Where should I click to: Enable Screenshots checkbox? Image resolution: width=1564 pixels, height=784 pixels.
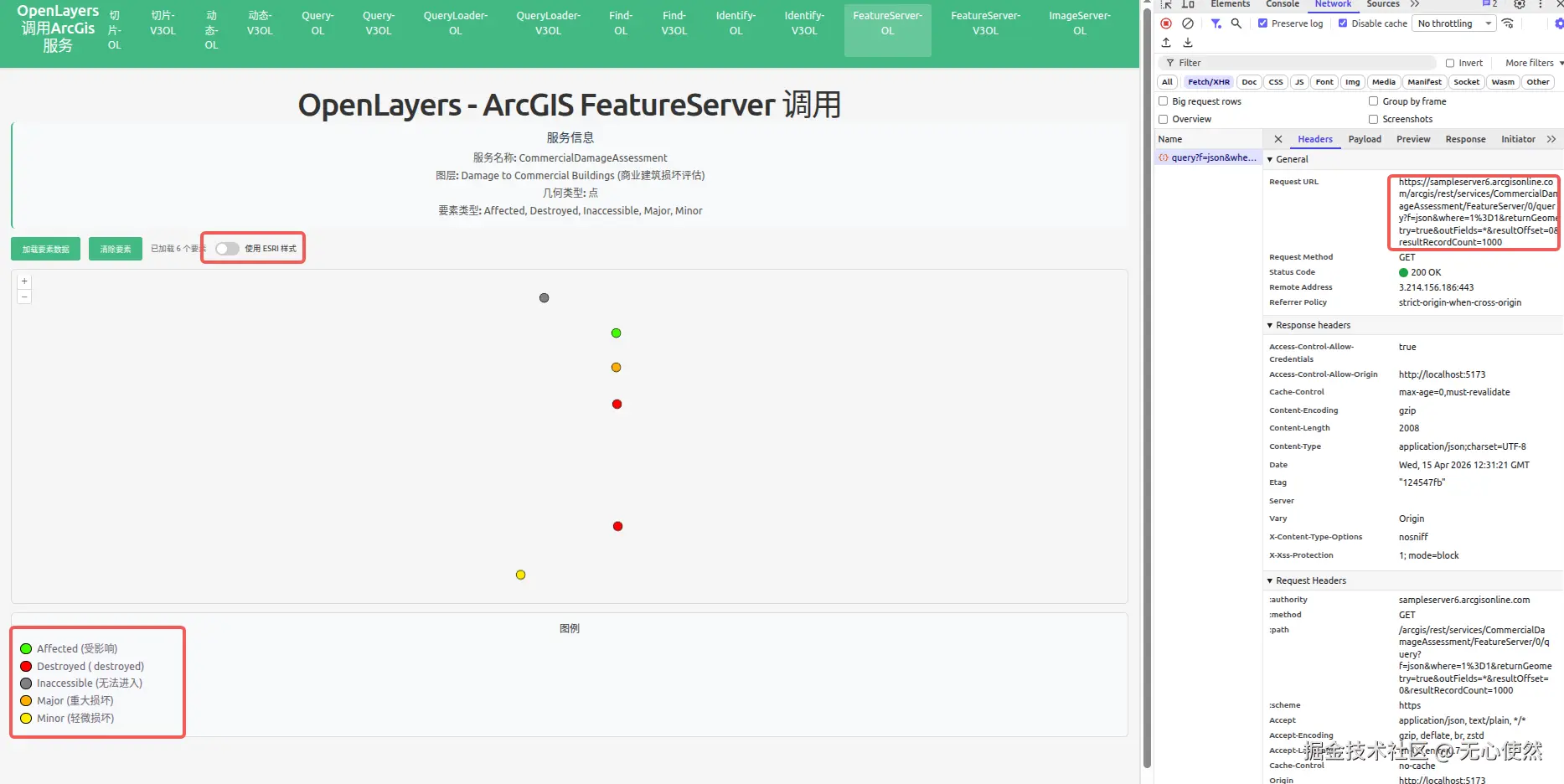[x=1373, y=119]
